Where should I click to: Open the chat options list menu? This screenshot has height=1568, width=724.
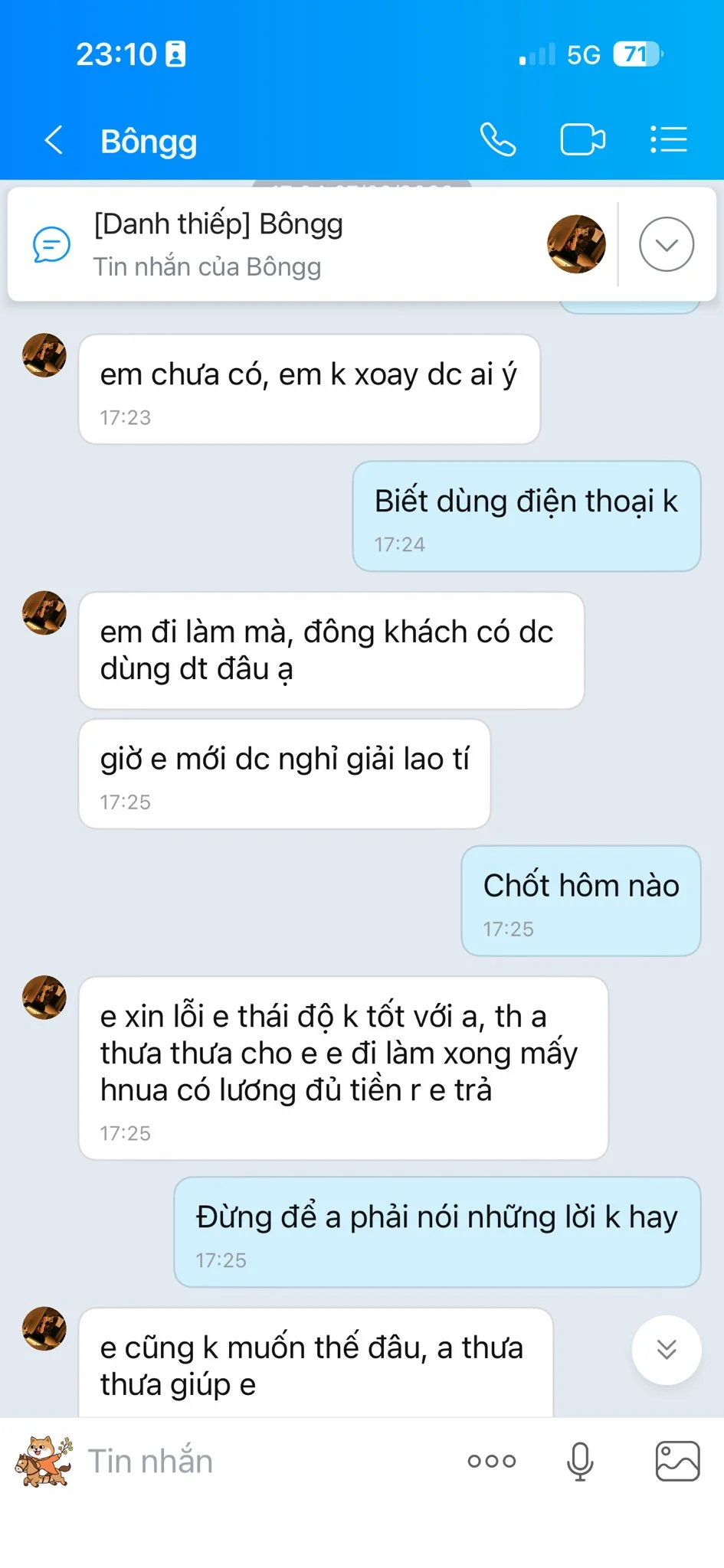click(x=668, y=139)
